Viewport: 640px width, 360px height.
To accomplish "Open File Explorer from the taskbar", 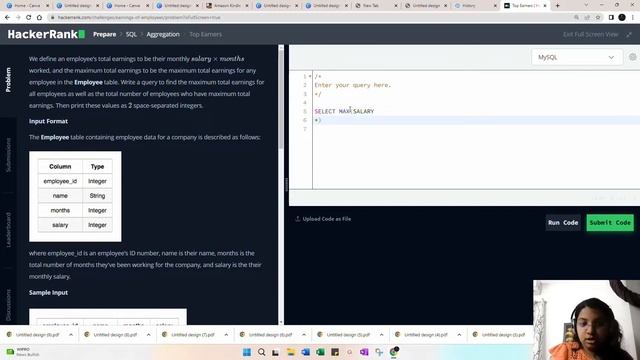I will [x=291, y=352].
